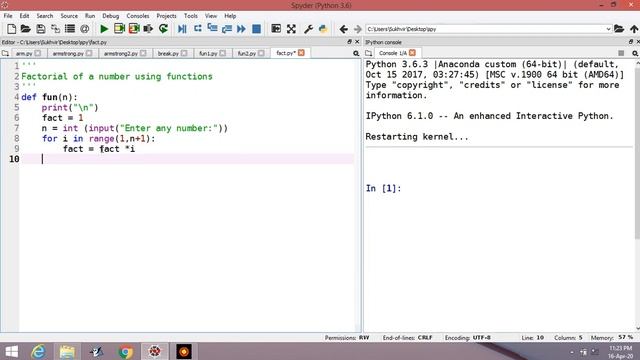Open the PYTHONPATH manager Python icon
Image resolution: width=640 pixels, height=360 pixels.
pyautogui.click(x=323, y=29)
